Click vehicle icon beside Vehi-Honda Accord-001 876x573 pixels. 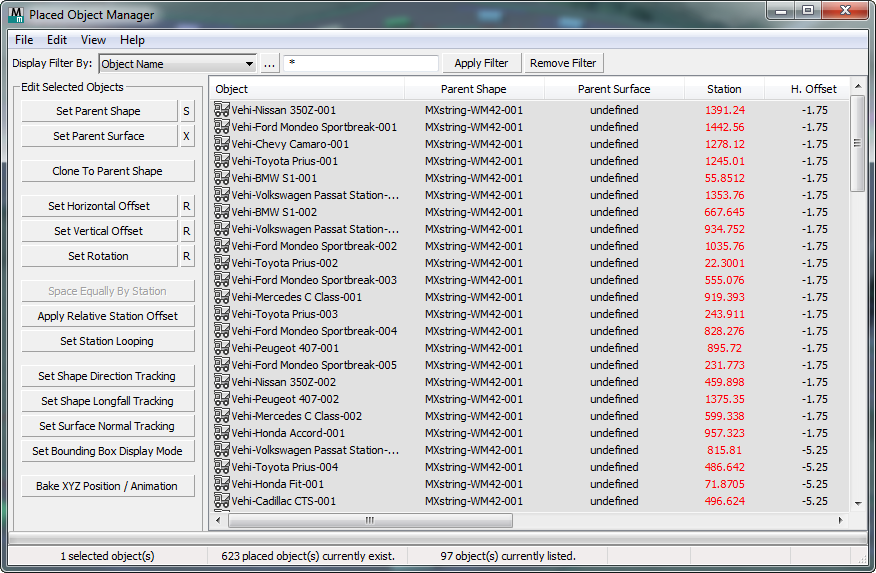[x=222, y=433]
